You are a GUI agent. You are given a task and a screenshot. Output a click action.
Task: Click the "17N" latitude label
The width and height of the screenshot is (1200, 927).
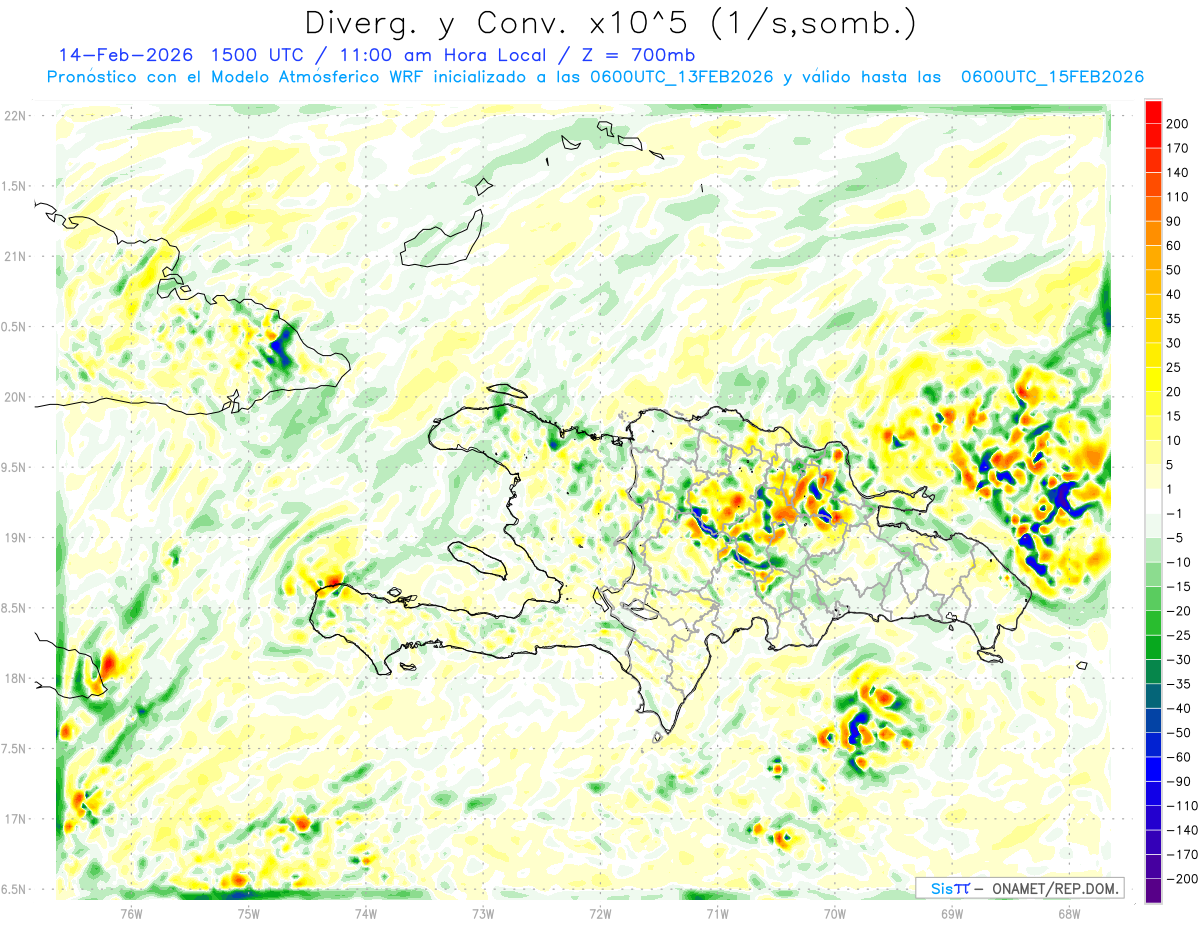point(15,819)
